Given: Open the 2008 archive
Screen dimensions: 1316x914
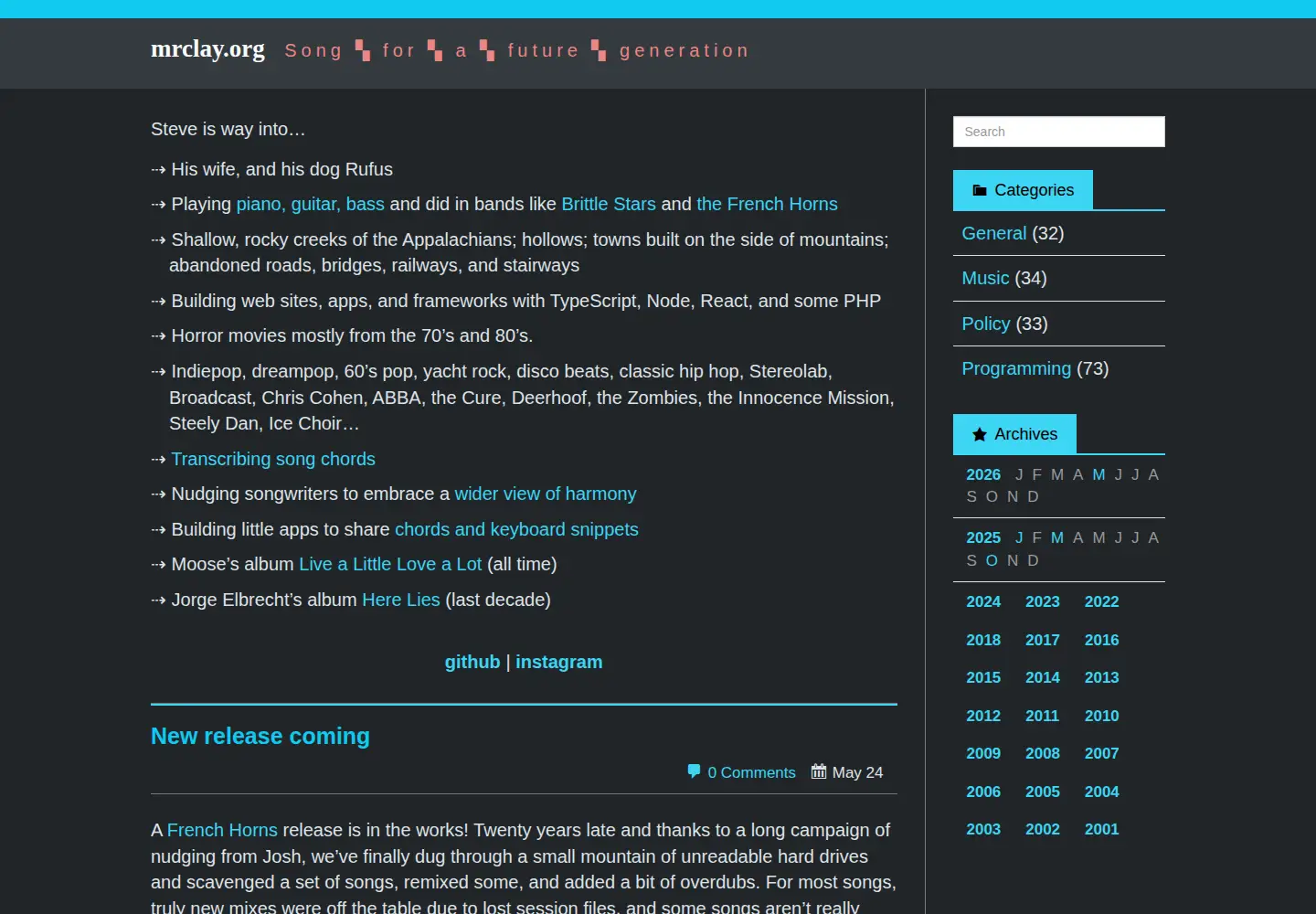Looking at the screenshot, I should click(x=1043, y=753).
